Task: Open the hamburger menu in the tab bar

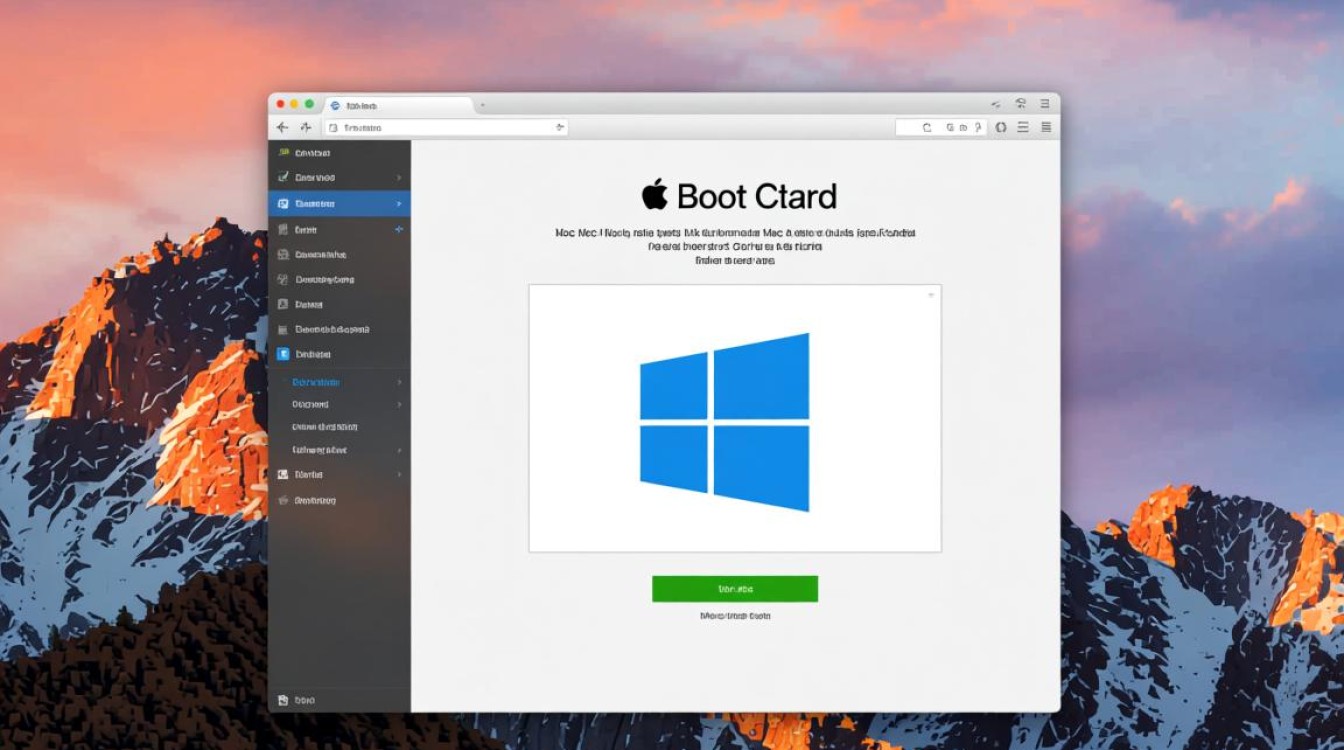Action: [x=1045, y=103]
